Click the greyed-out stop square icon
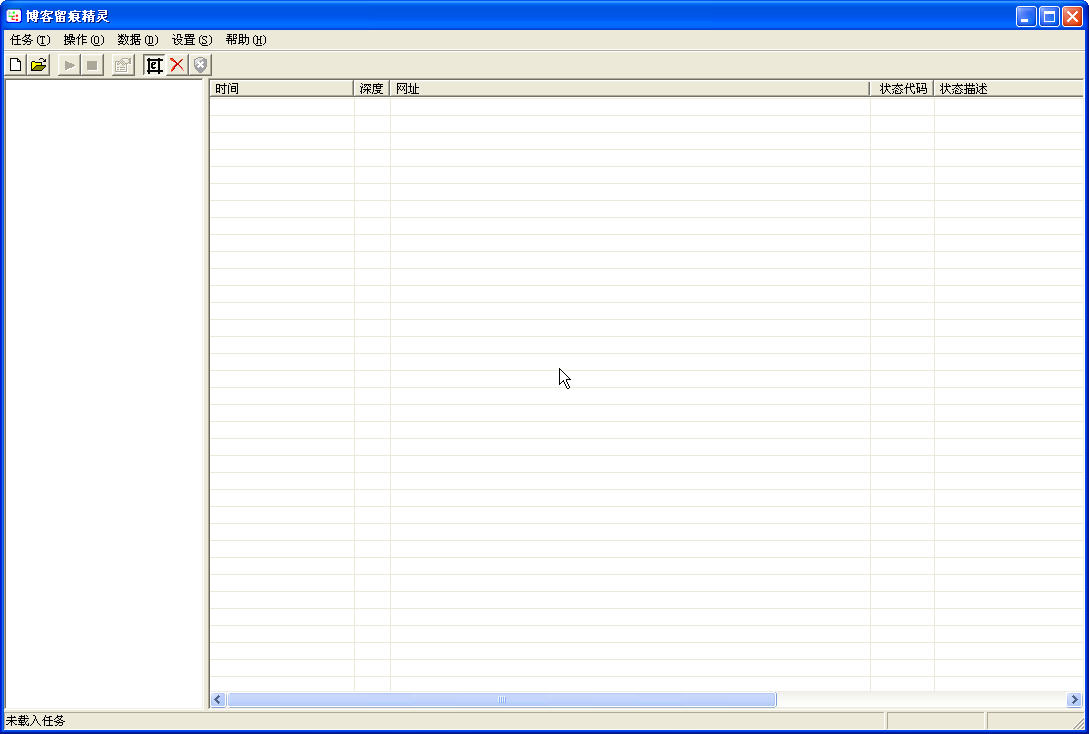 [92, 65]
